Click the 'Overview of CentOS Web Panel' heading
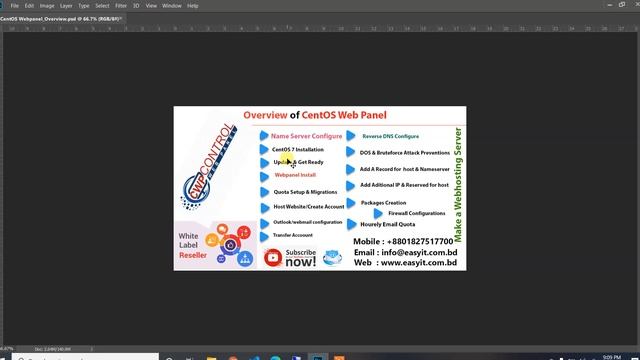 click(x=315, y=115)
